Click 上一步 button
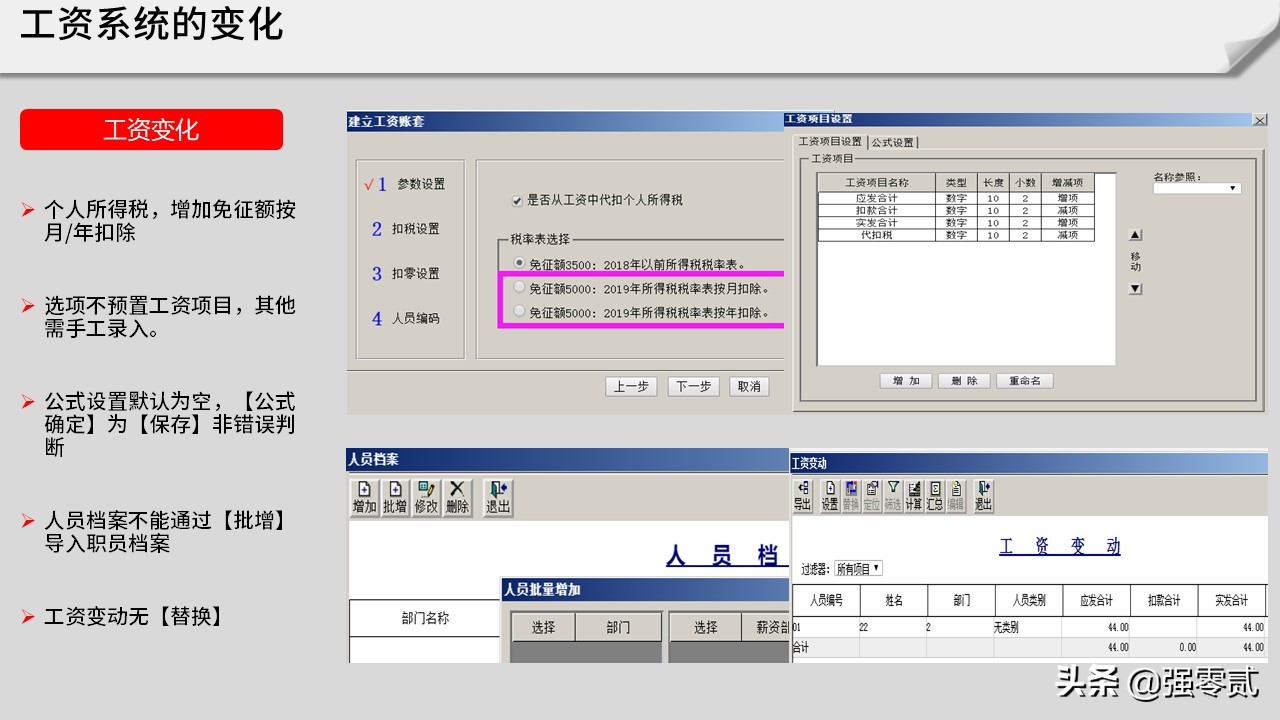This screenshot has height=720, width=1280. (x=631, y=386)
